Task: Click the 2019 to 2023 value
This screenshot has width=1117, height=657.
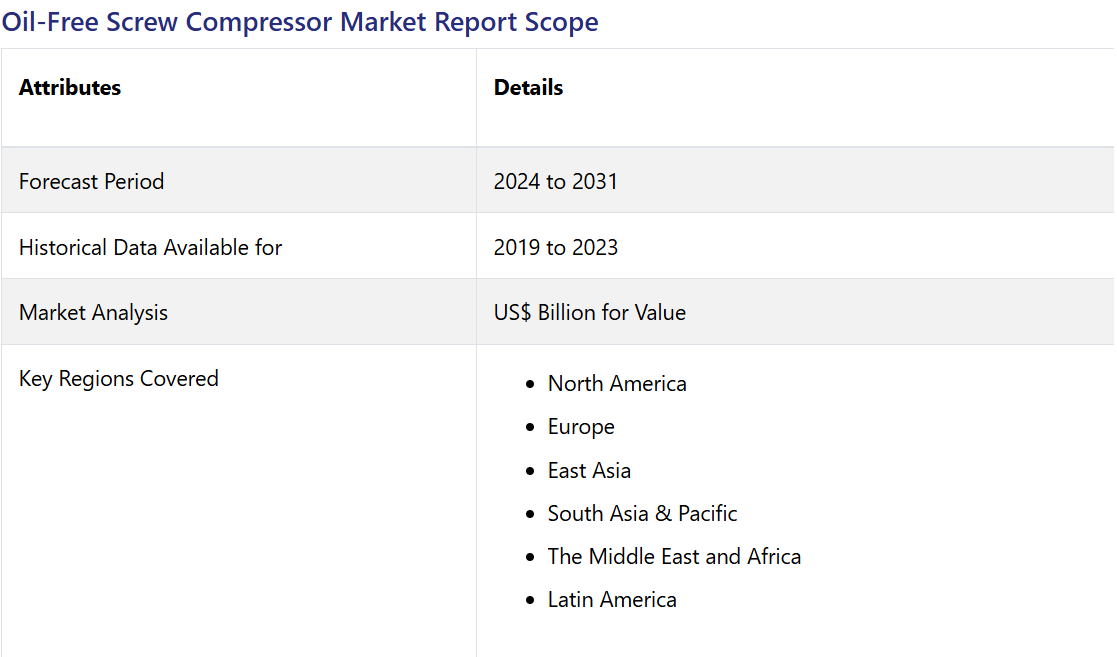Action: click(x=555, y=247)
